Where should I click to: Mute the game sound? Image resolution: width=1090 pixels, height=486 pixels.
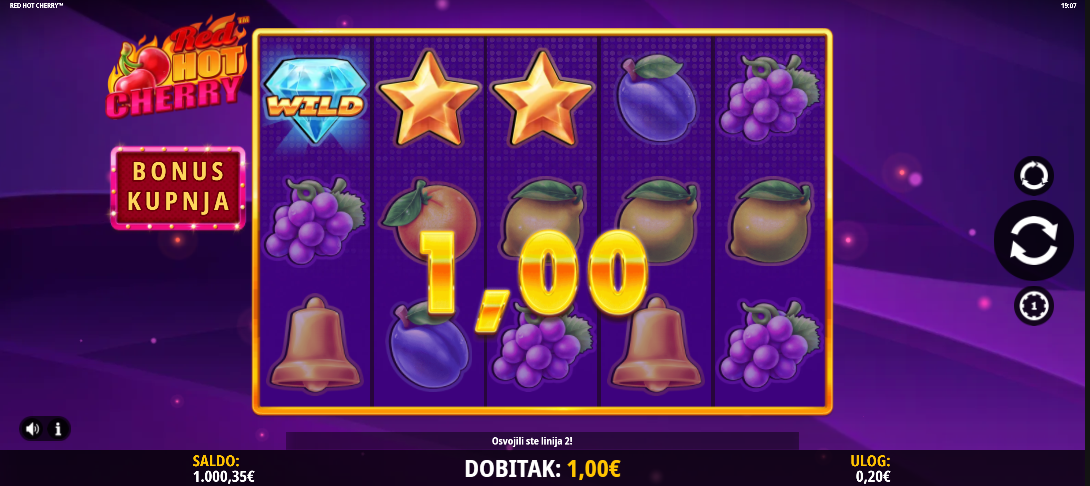[33, 429]
